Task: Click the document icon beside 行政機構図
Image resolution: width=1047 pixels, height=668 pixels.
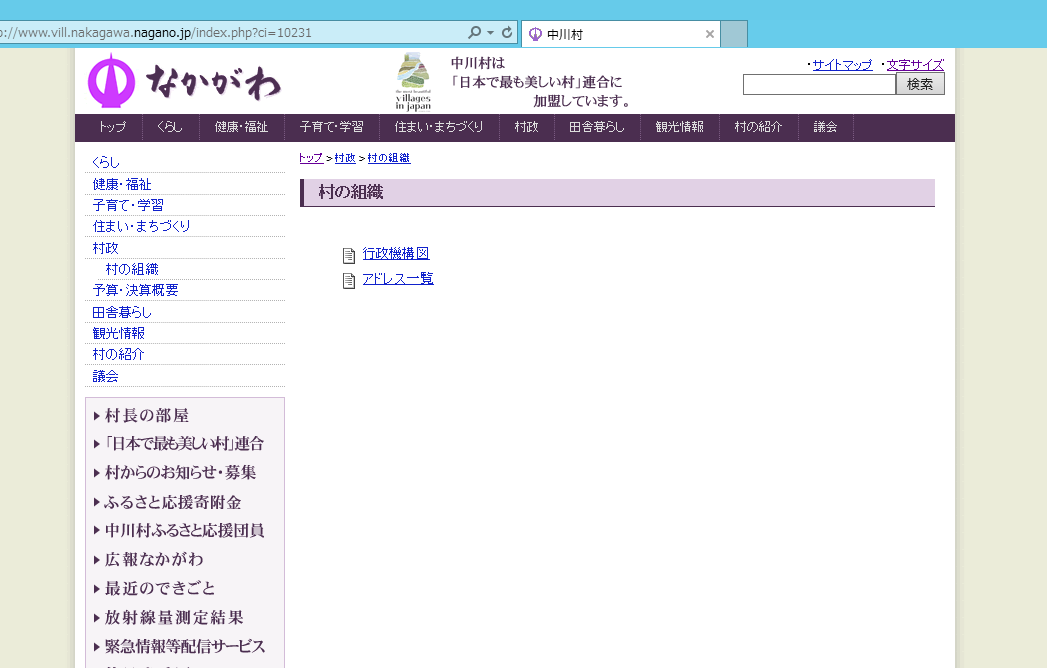Action: point(349,255)
